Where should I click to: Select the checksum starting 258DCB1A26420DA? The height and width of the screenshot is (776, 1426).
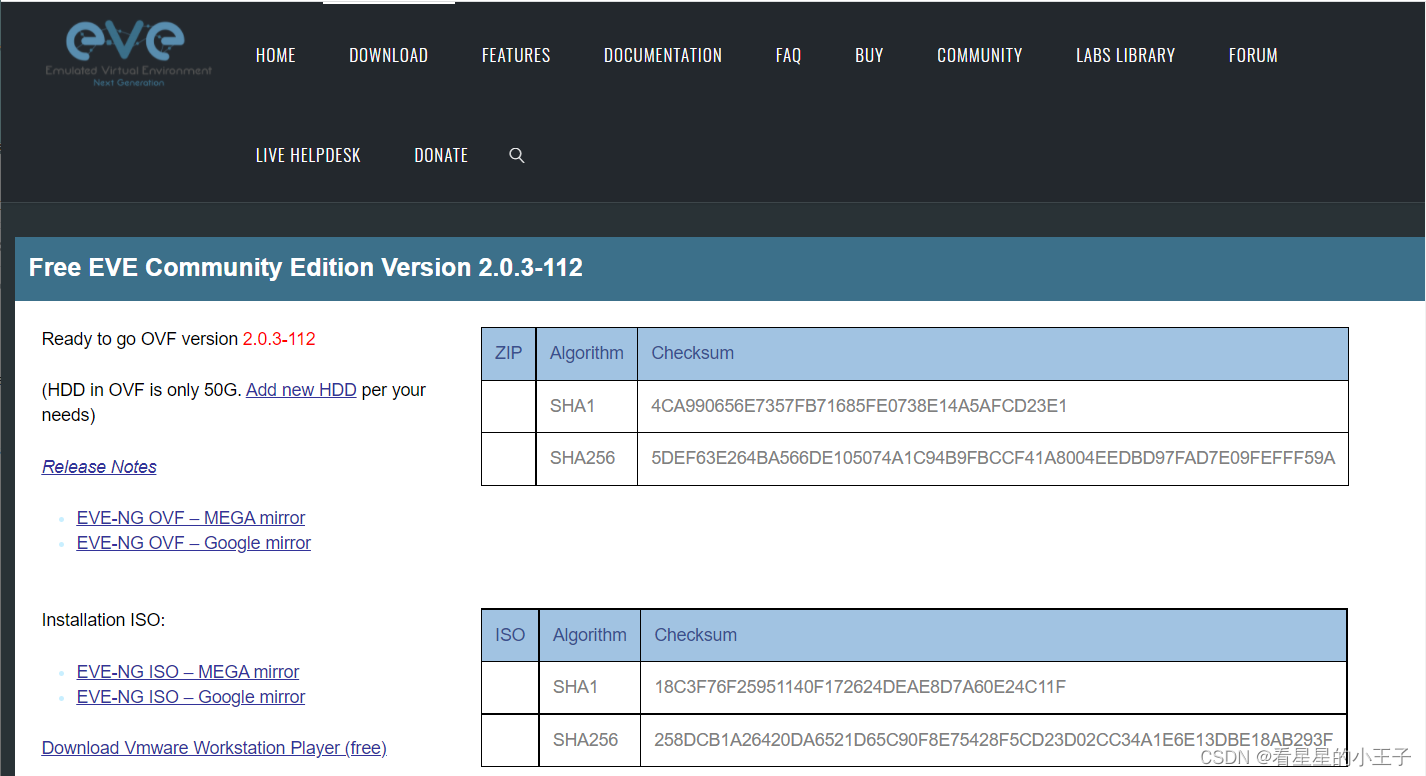click(x=994, y=740)
